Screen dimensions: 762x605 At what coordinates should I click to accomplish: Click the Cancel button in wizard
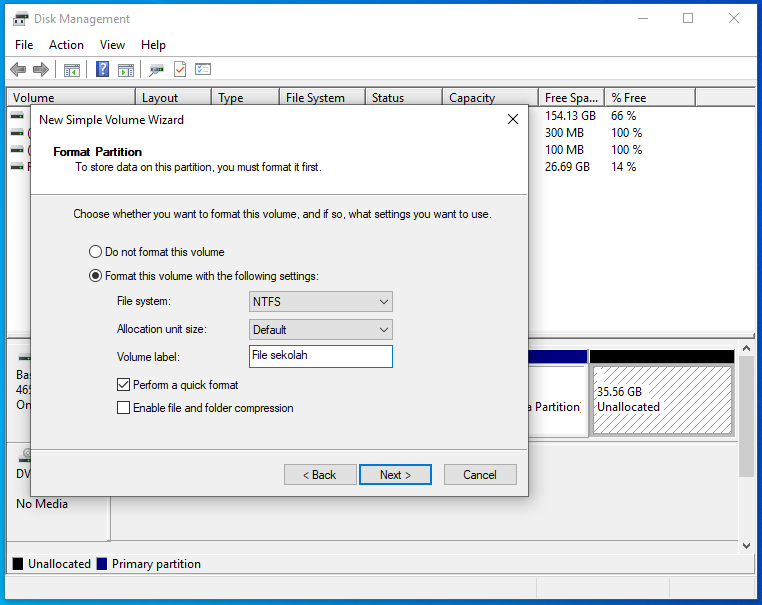(x=480, y=475)
